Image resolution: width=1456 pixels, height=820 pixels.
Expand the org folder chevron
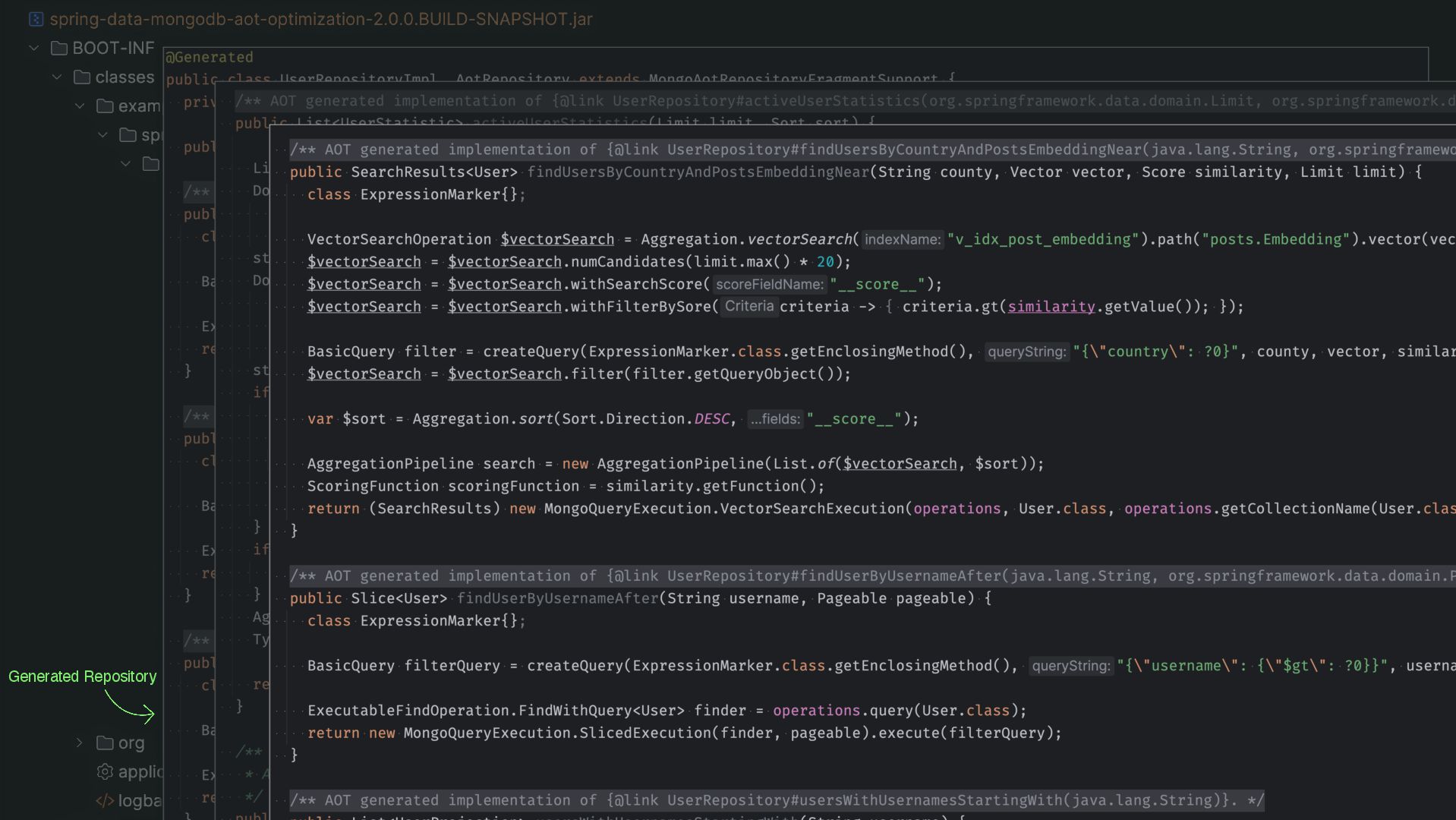[x=80, y=743]
